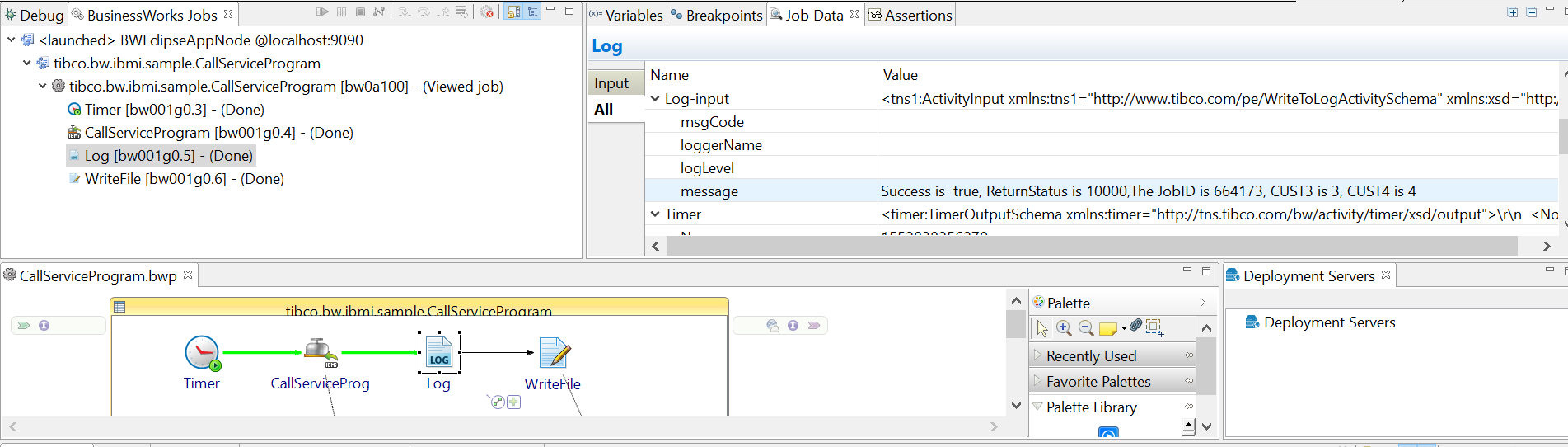Click the marquee group tool in Palette
Viewport: 1568px width, 447px height.
1155,327
